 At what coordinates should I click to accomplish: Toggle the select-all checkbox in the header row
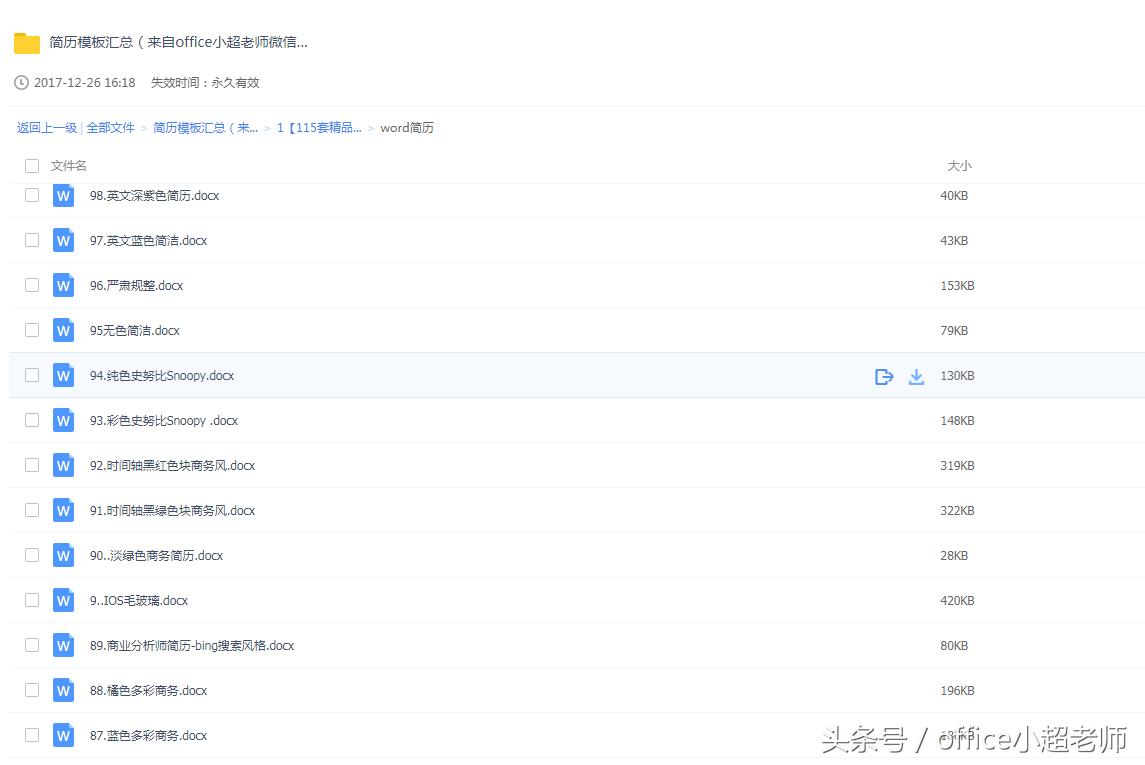point(31,165)
